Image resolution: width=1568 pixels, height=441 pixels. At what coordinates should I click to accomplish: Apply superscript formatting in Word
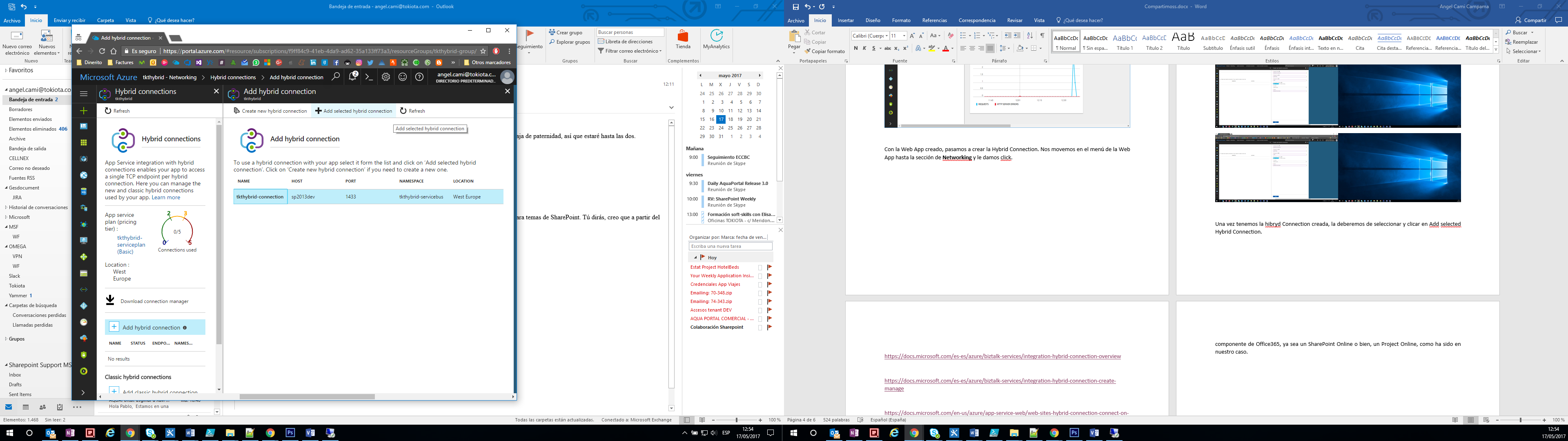tap(905, 48)
